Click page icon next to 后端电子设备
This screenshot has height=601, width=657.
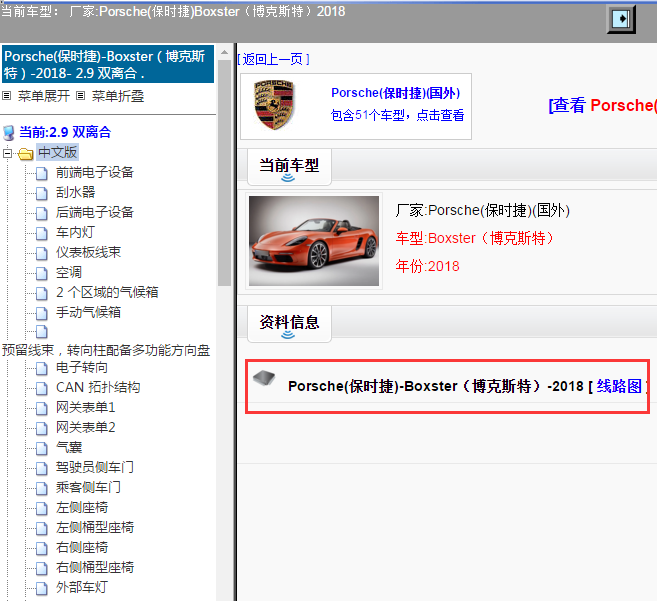(x=41, y=213)
